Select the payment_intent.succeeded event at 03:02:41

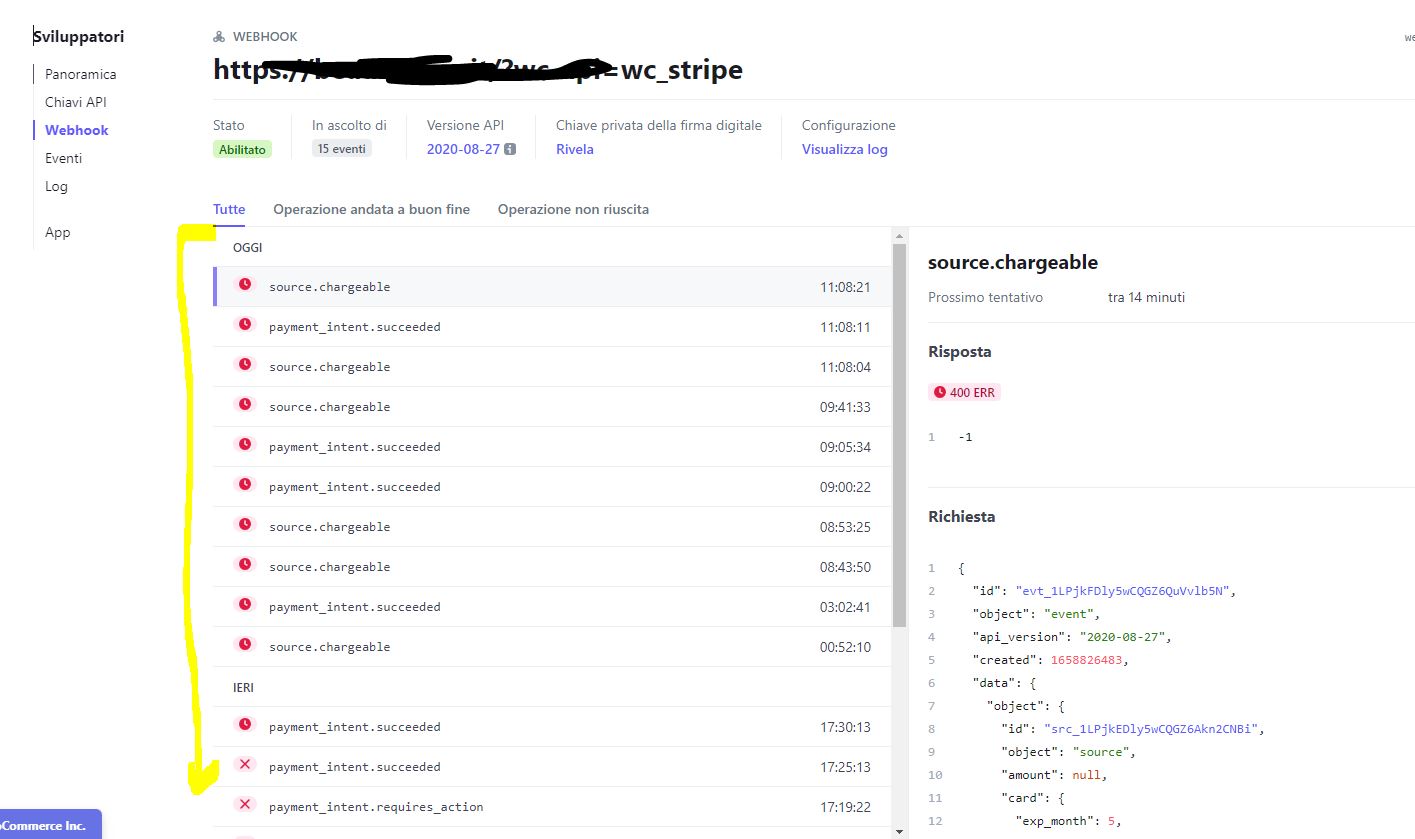[552, 606]
